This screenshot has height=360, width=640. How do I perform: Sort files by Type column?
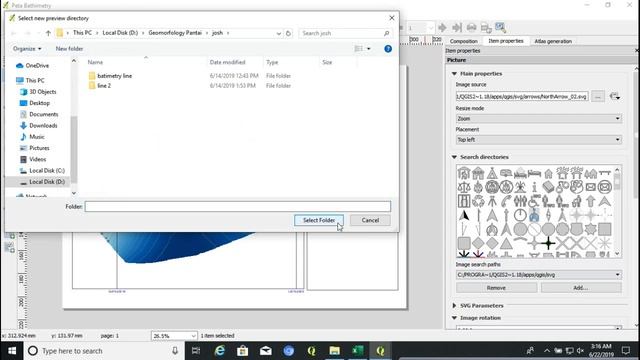click(x=272, y=62)
